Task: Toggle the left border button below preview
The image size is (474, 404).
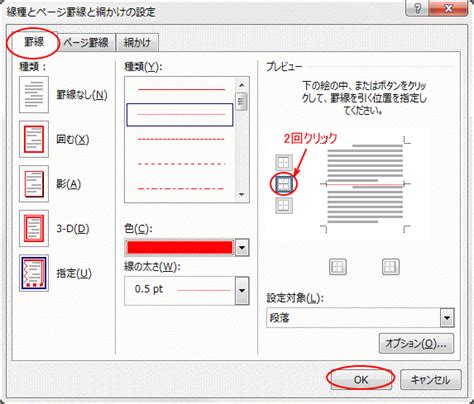Action: click(338, 267)
